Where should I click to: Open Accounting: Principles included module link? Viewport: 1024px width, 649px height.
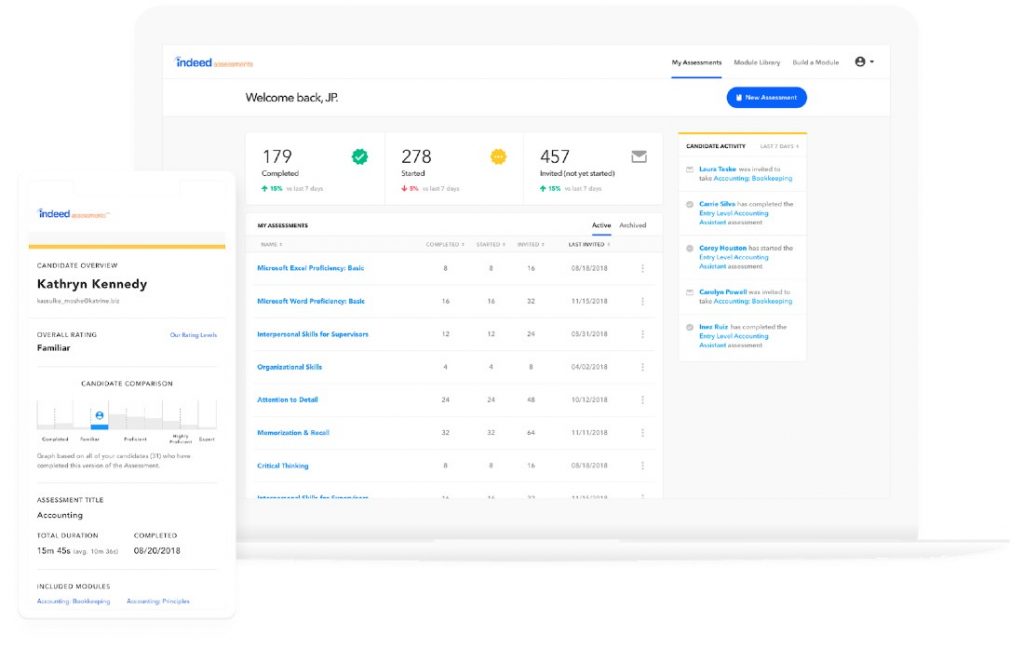(x=158, y=601)
